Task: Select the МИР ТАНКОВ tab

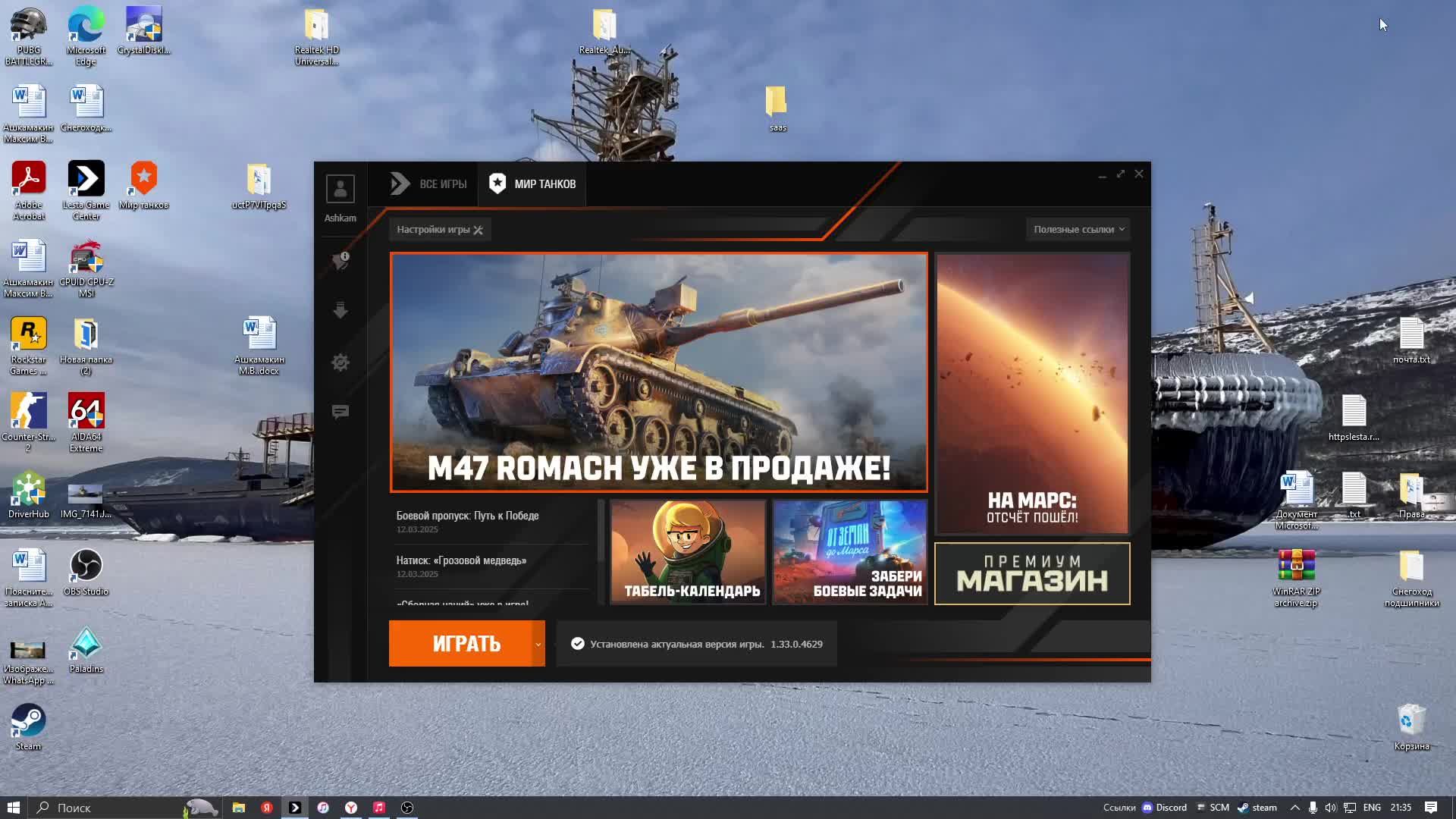Action: pyautogui.click(x=532, y=184)
